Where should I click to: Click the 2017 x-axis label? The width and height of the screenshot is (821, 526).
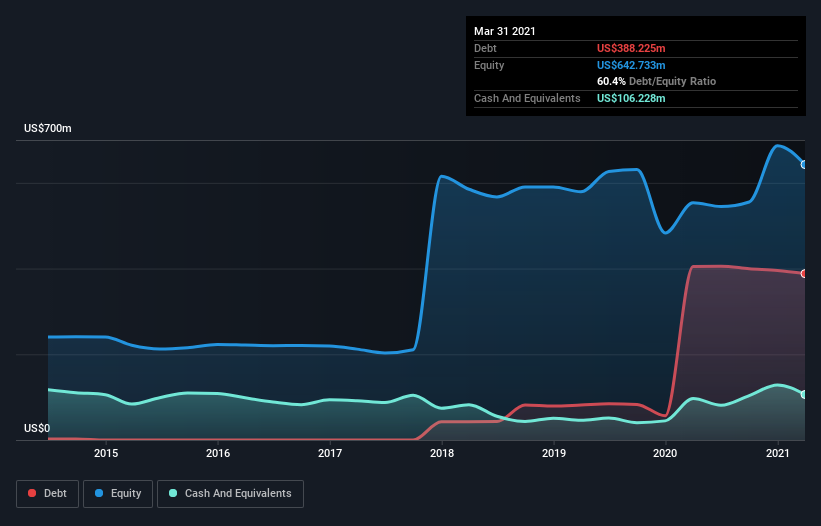(x=330, y=453)
